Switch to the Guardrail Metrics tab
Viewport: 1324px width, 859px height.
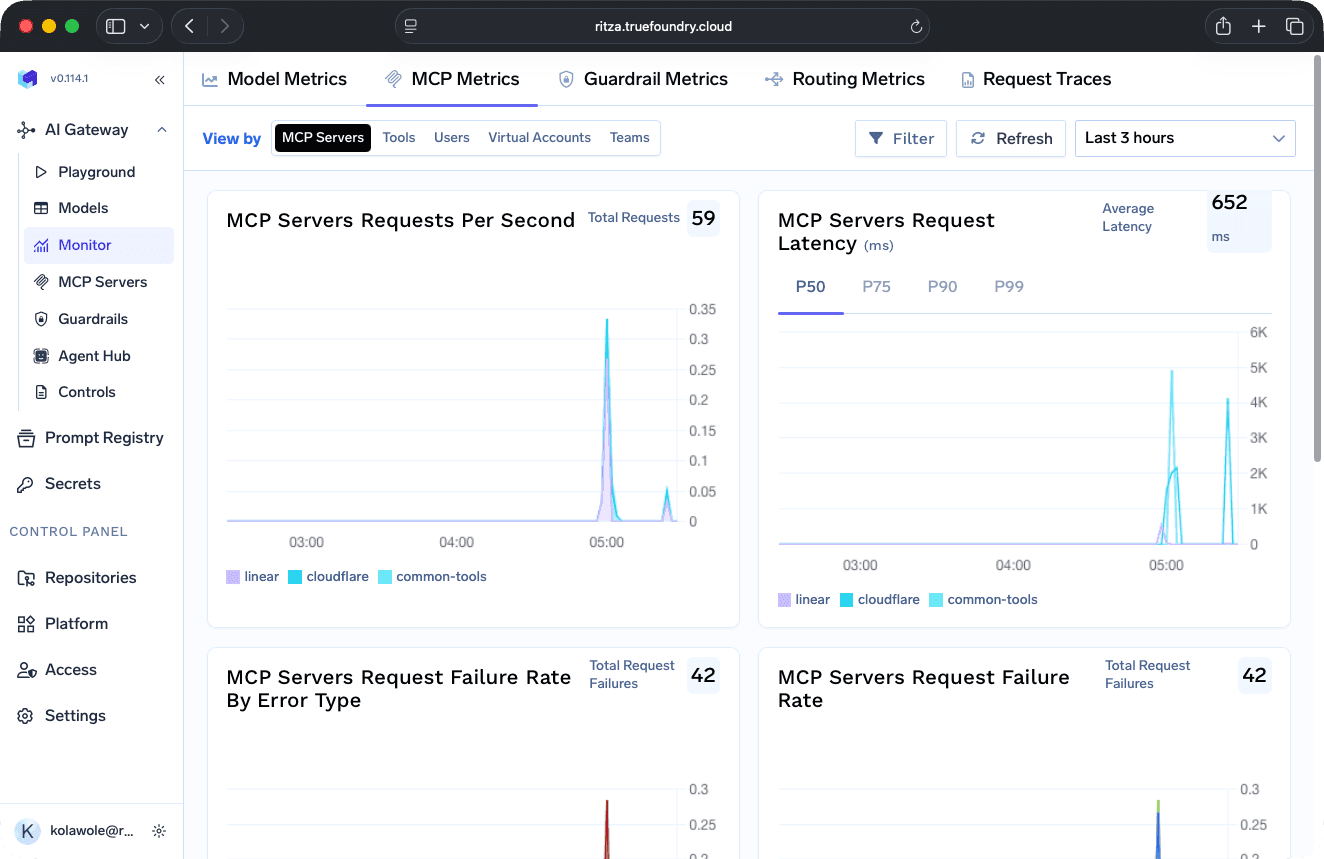click(643, 78)
